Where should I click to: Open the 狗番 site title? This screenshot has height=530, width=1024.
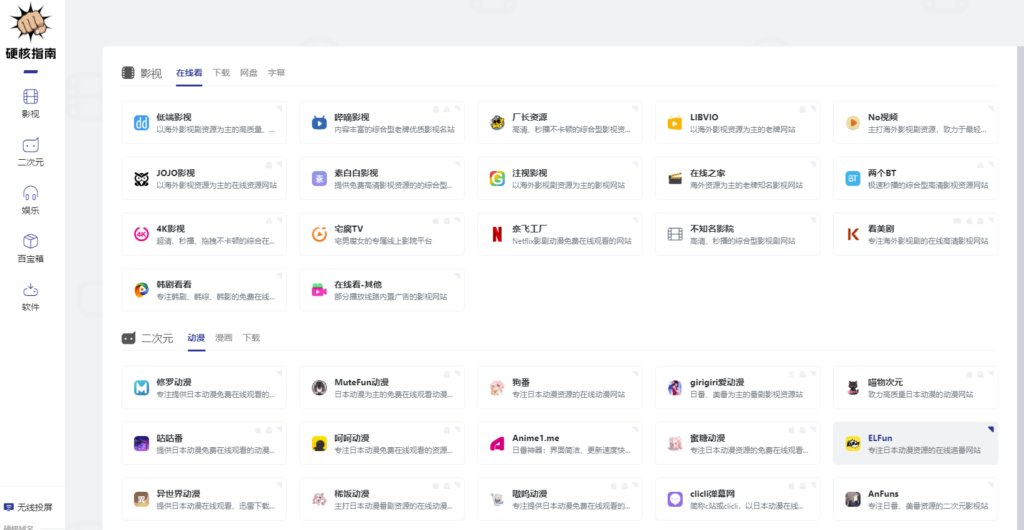[x=520, y=382]
